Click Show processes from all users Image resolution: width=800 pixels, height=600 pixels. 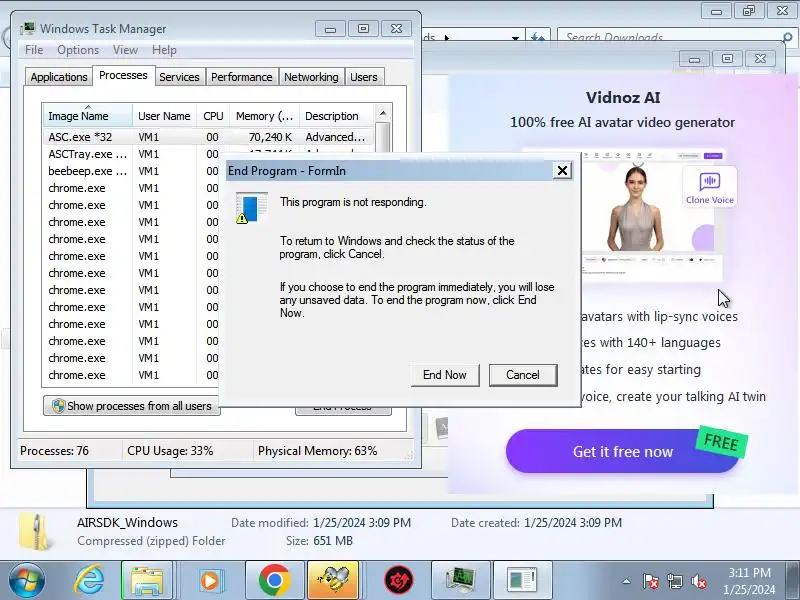[132, 406]
